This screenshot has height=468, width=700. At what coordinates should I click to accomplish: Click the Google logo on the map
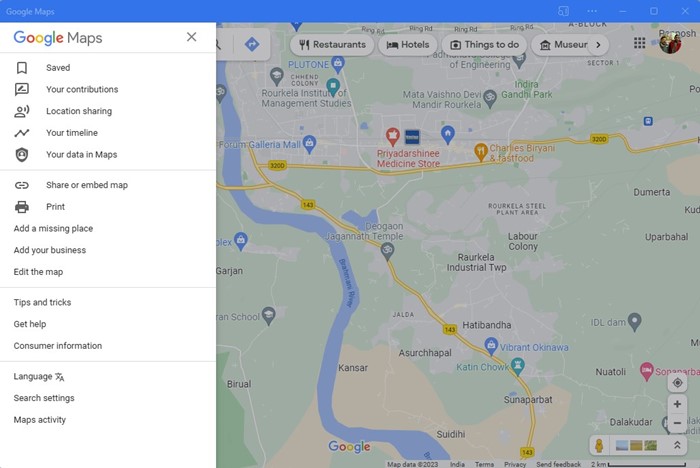coord(349,446)
